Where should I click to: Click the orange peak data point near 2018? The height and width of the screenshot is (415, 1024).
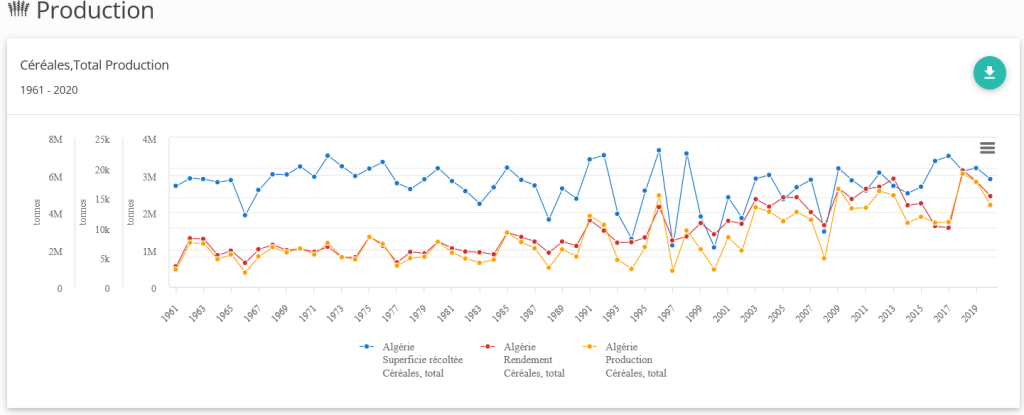962,173
